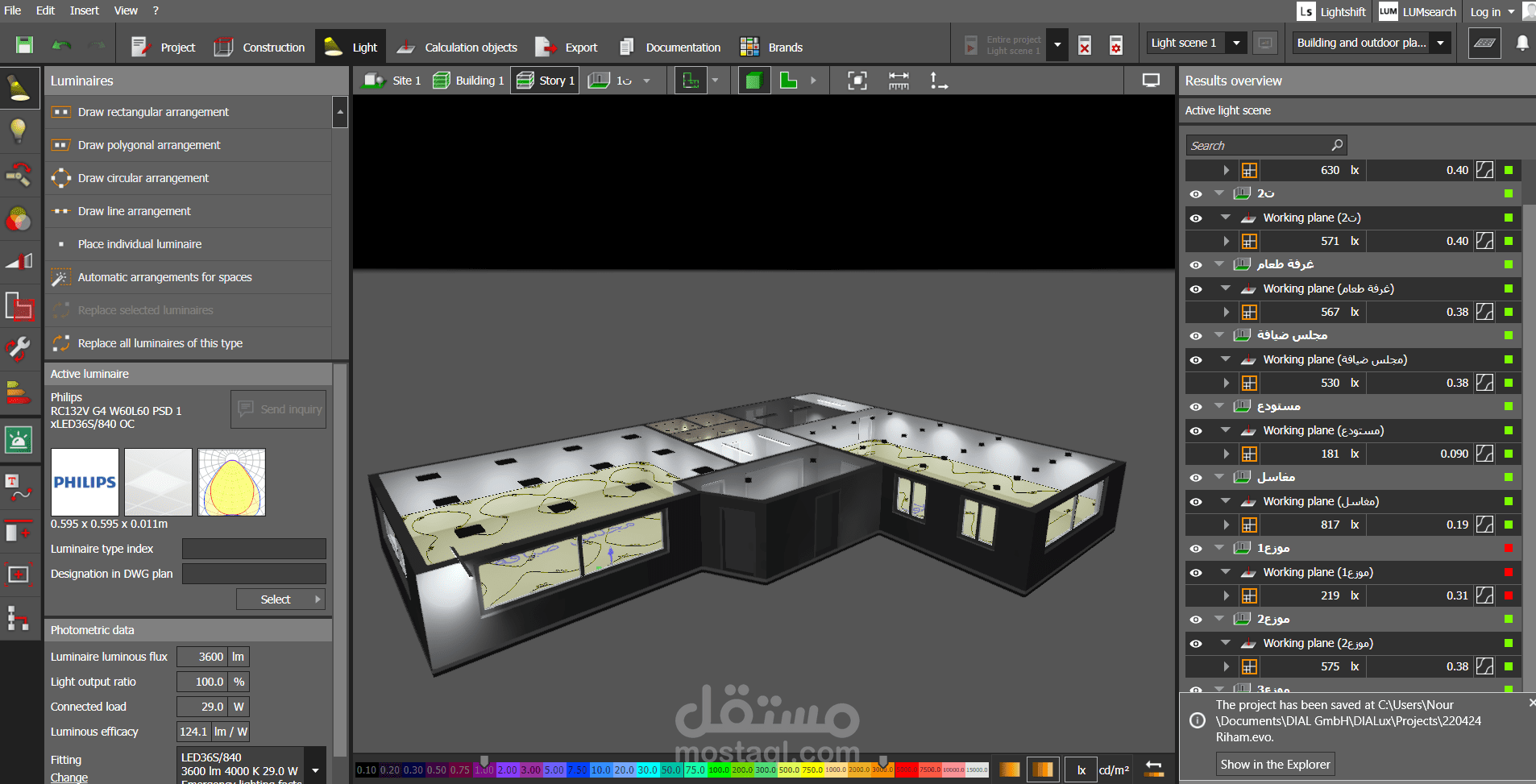Screen dimensions: 1536x784
Task: Switch to 3D view with the green cube icon
Action: [x=754, y=81]
